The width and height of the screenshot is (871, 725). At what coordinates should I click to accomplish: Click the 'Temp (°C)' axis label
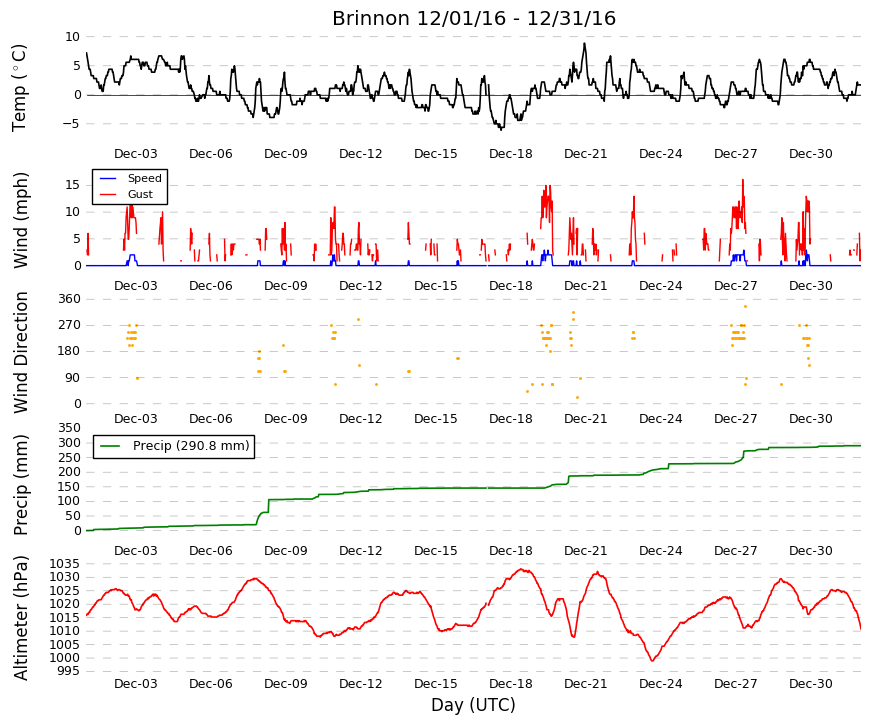pos(19,88)
